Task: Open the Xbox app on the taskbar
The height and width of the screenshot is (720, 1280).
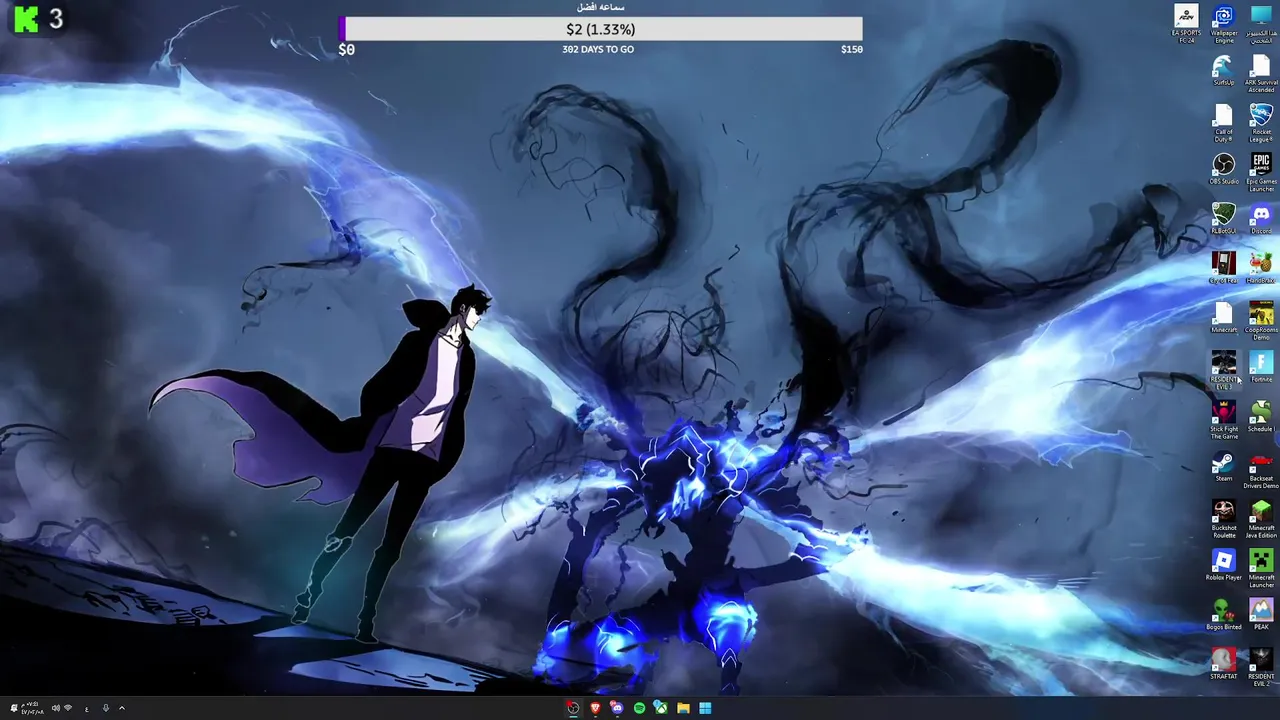Action: [661, 708]
